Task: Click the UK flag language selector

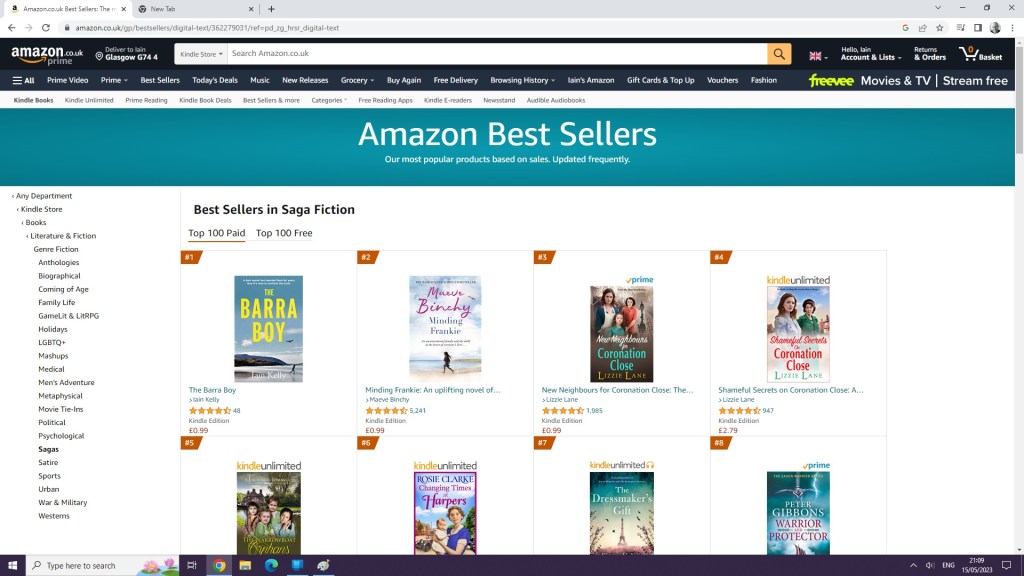Action: pos(816,56)
